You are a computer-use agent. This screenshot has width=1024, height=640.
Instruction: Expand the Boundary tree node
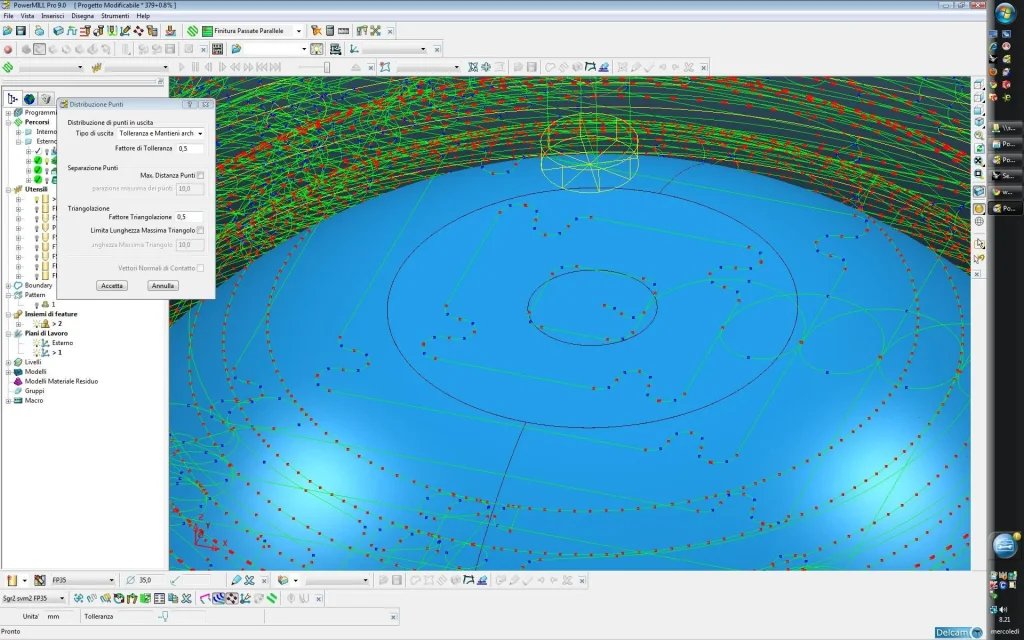pos(8,285)
